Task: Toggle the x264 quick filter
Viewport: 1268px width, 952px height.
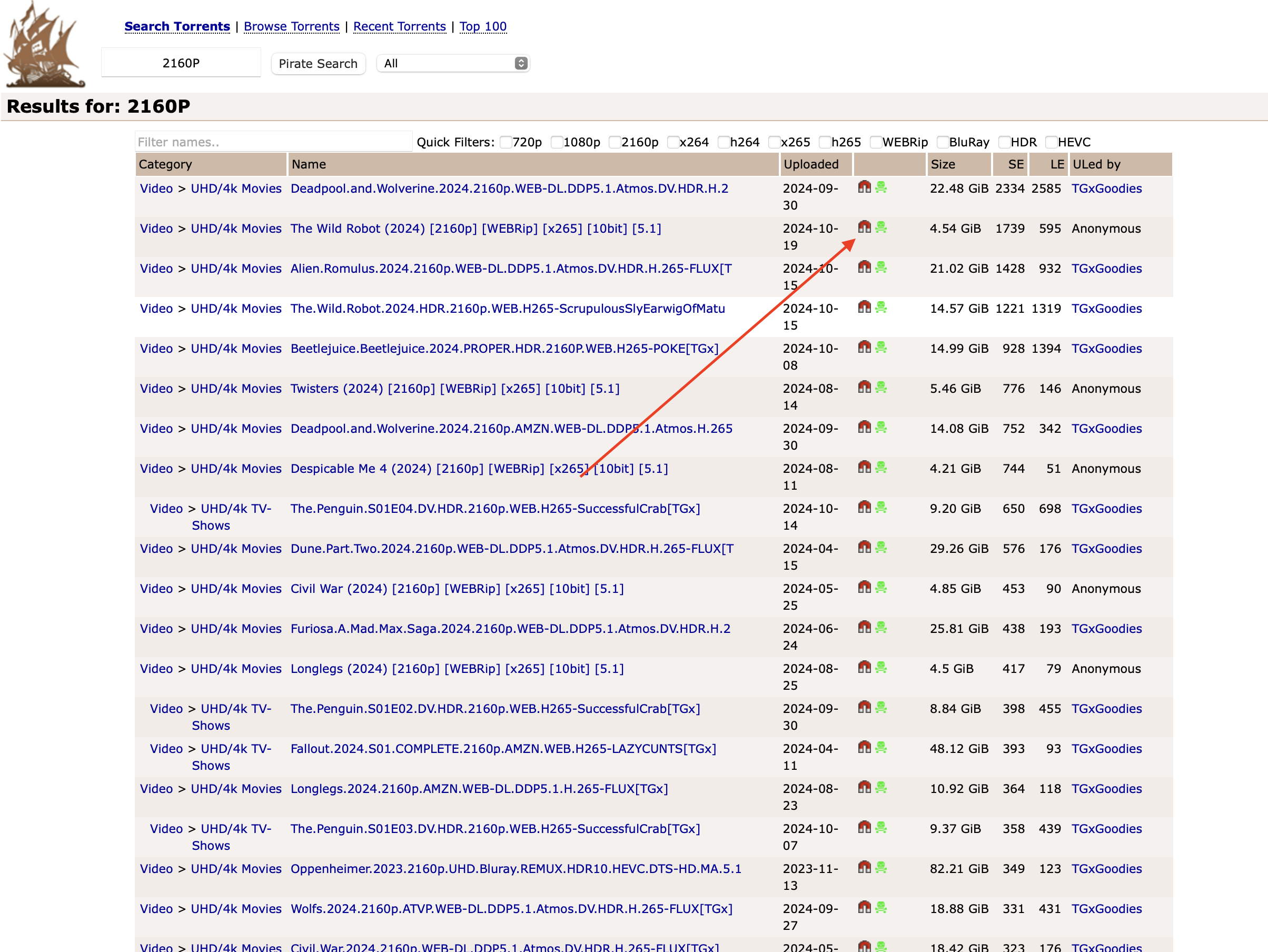Action: click(x=673, y=142)
